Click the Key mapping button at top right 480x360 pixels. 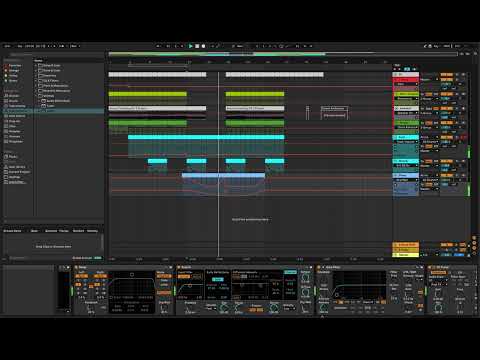pyautogui.click(x=436, y=46)
